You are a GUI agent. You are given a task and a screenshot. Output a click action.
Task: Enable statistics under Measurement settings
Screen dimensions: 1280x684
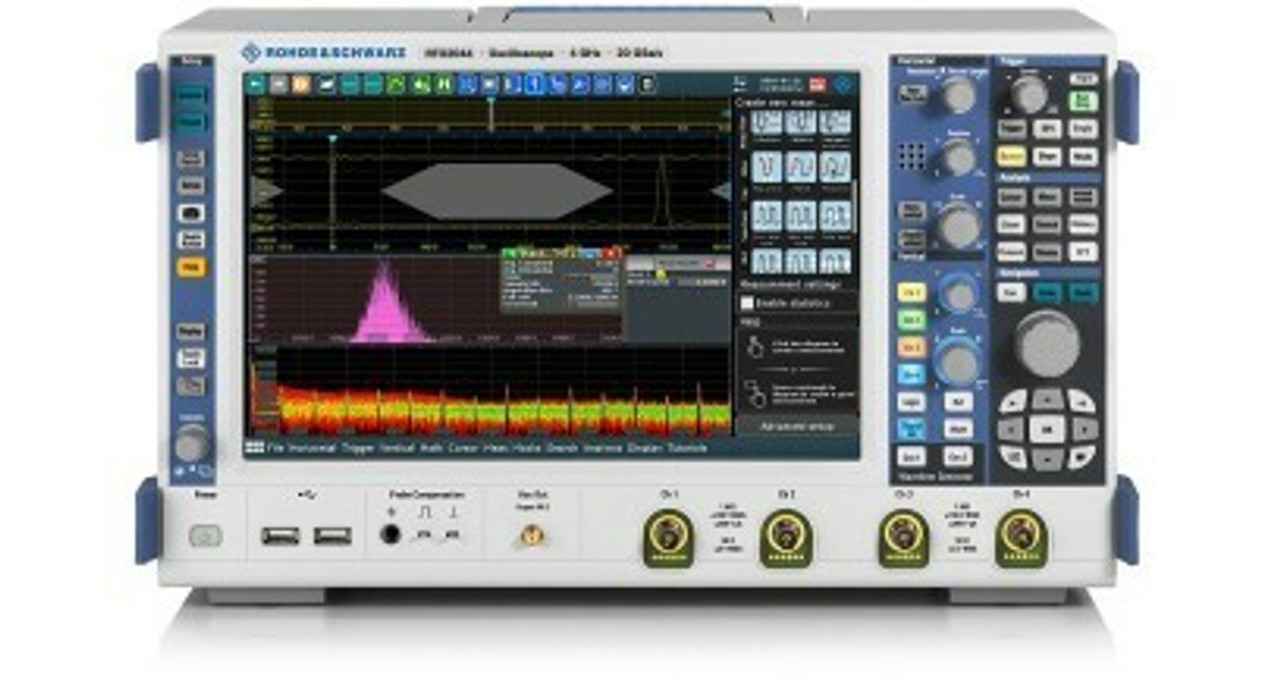click(x=749, y=300)
